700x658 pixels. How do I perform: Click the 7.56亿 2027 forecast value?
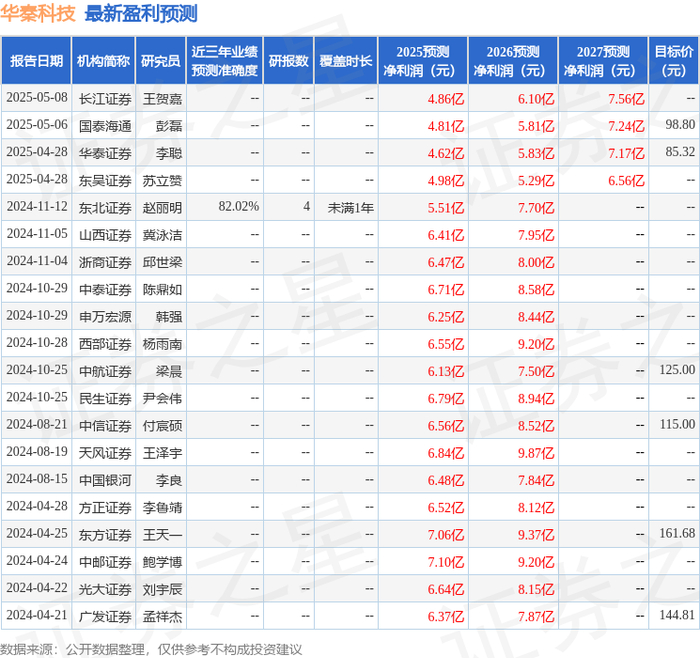point(626,99)
